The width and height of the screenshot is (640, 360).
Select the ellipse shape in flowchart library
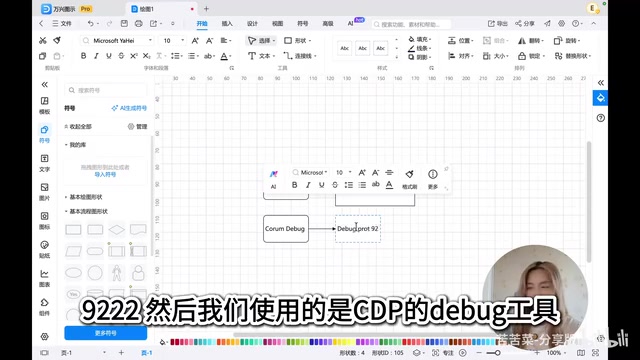click(x=73, y=273)
